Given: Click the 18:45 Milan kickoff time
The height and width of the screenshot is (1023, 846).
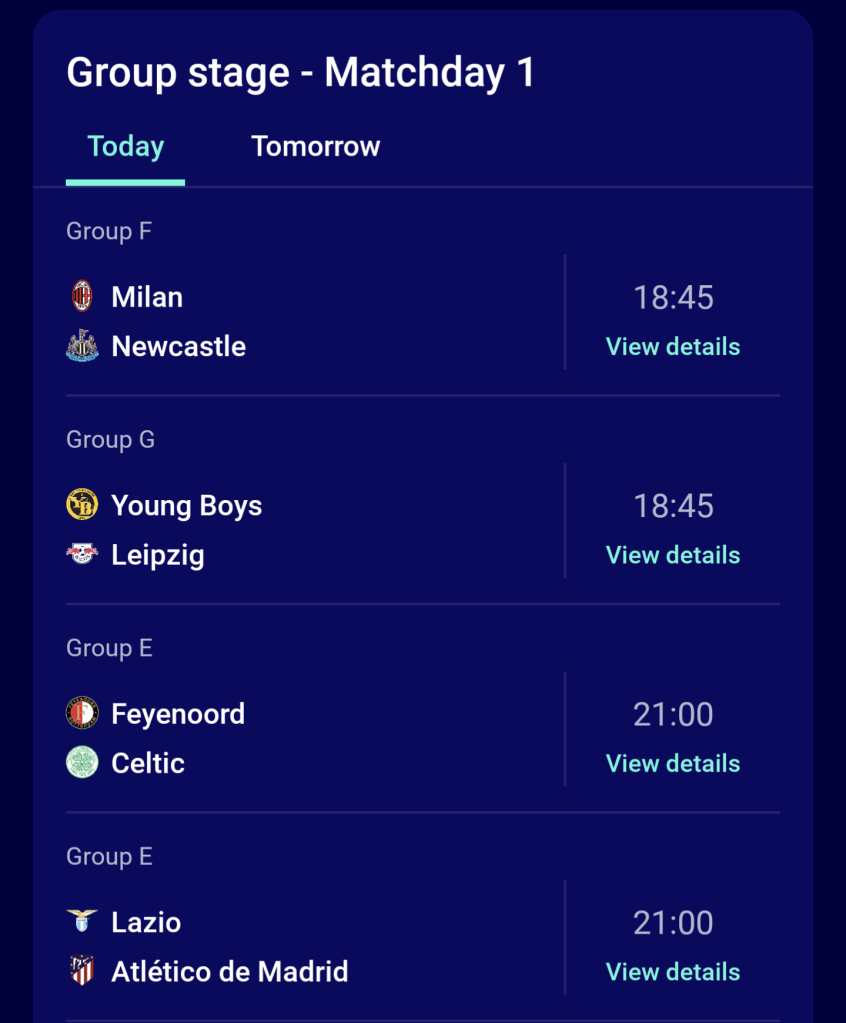Looking at the screenshot, I should 673,297.
